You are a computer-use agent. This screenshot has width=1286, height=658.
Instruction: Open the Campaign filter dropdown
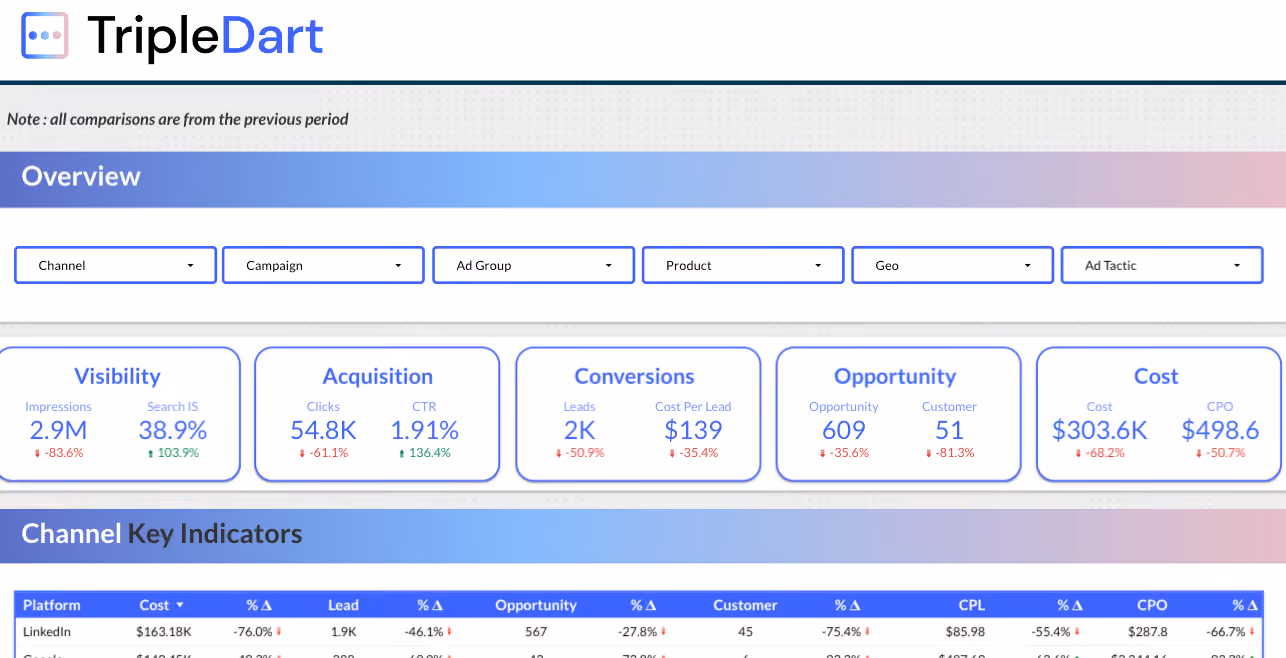(x=324, y=266)
